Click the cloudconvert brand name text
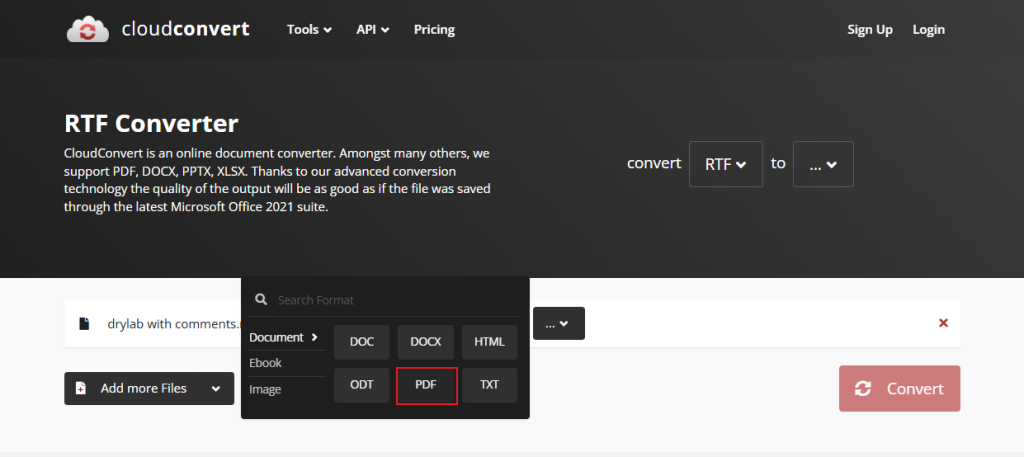Image resolution: width=1024 pixels, height=457 pixels. (185, 29)
